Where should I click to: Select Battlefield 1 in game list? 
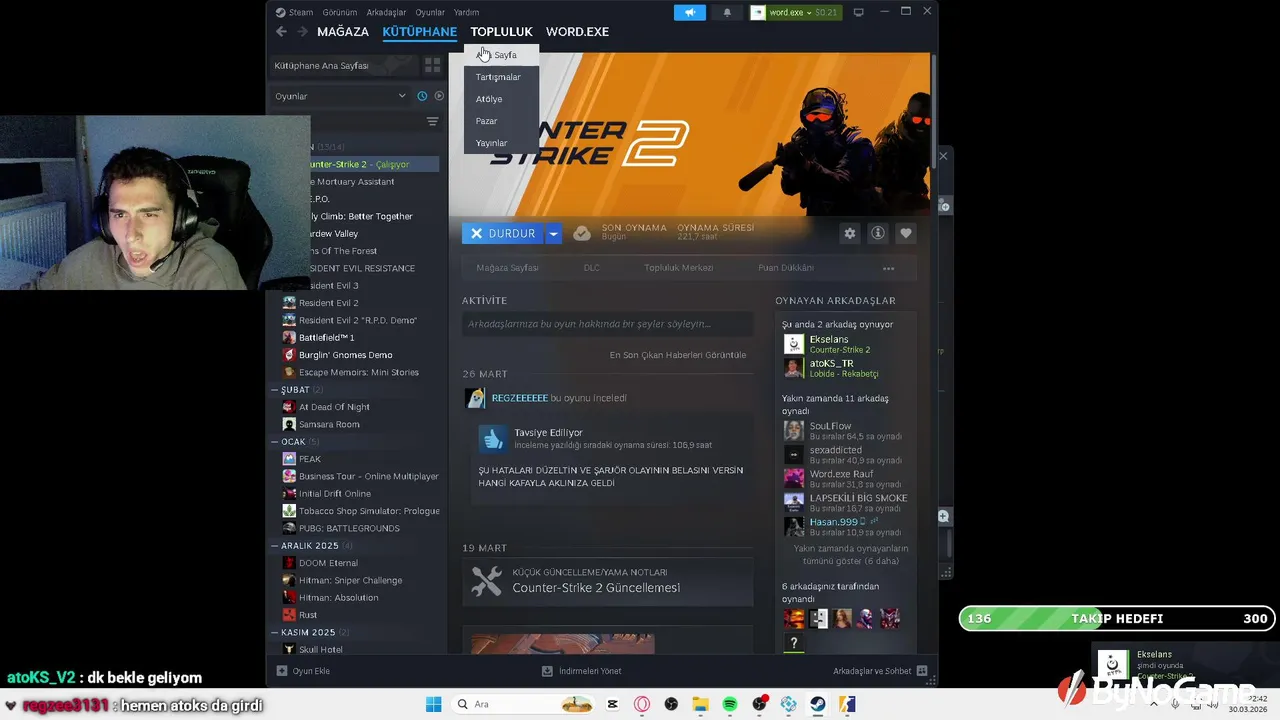pos(327,338)
